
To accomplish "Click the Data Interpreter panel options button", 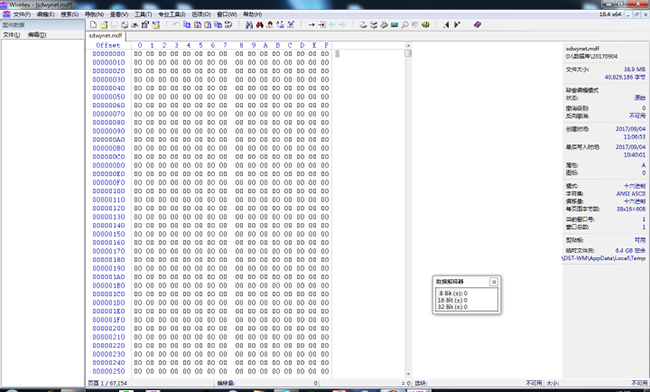I will pos(493,282).
